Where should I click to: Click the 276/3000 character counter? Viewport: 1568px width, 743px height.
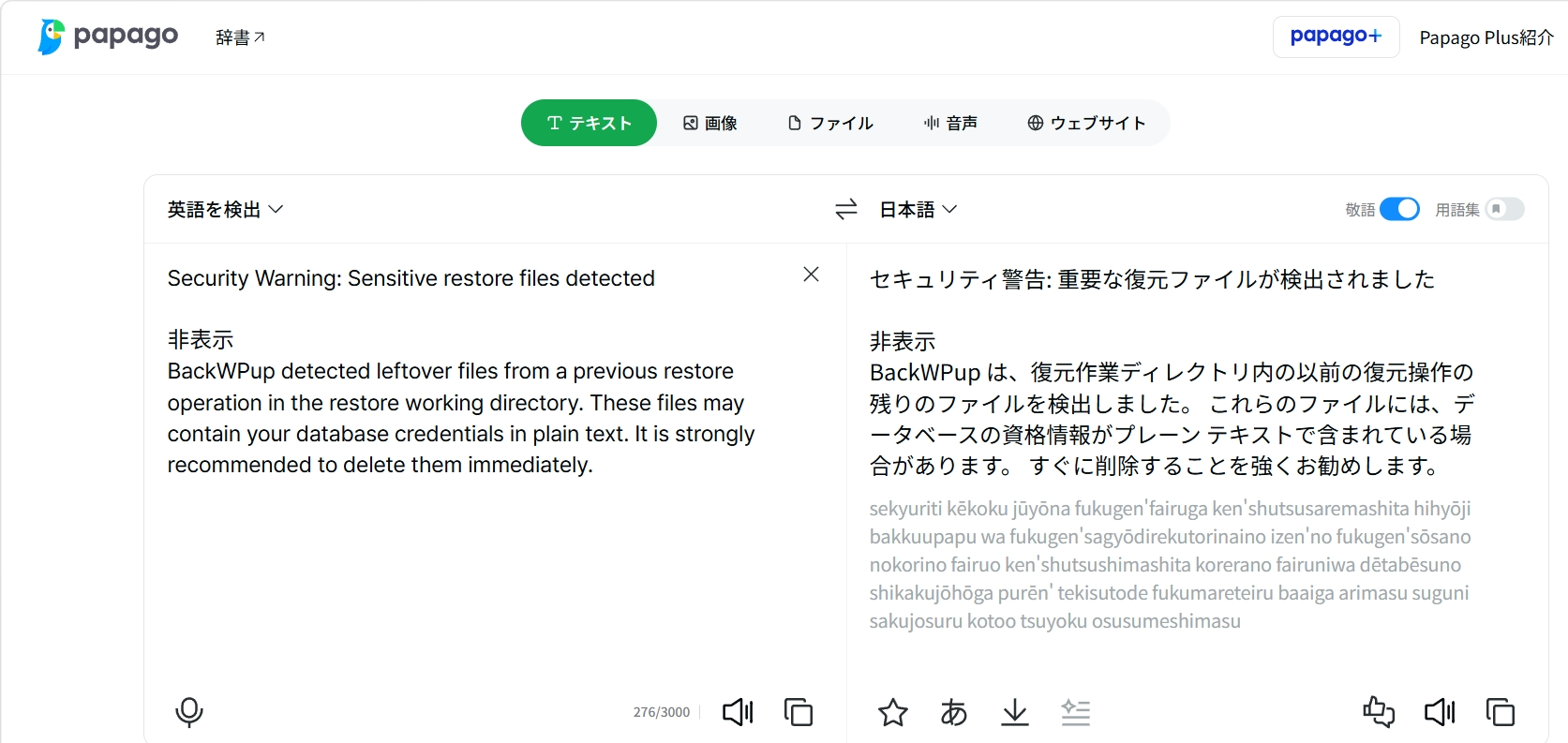click(x=662, y=712)
